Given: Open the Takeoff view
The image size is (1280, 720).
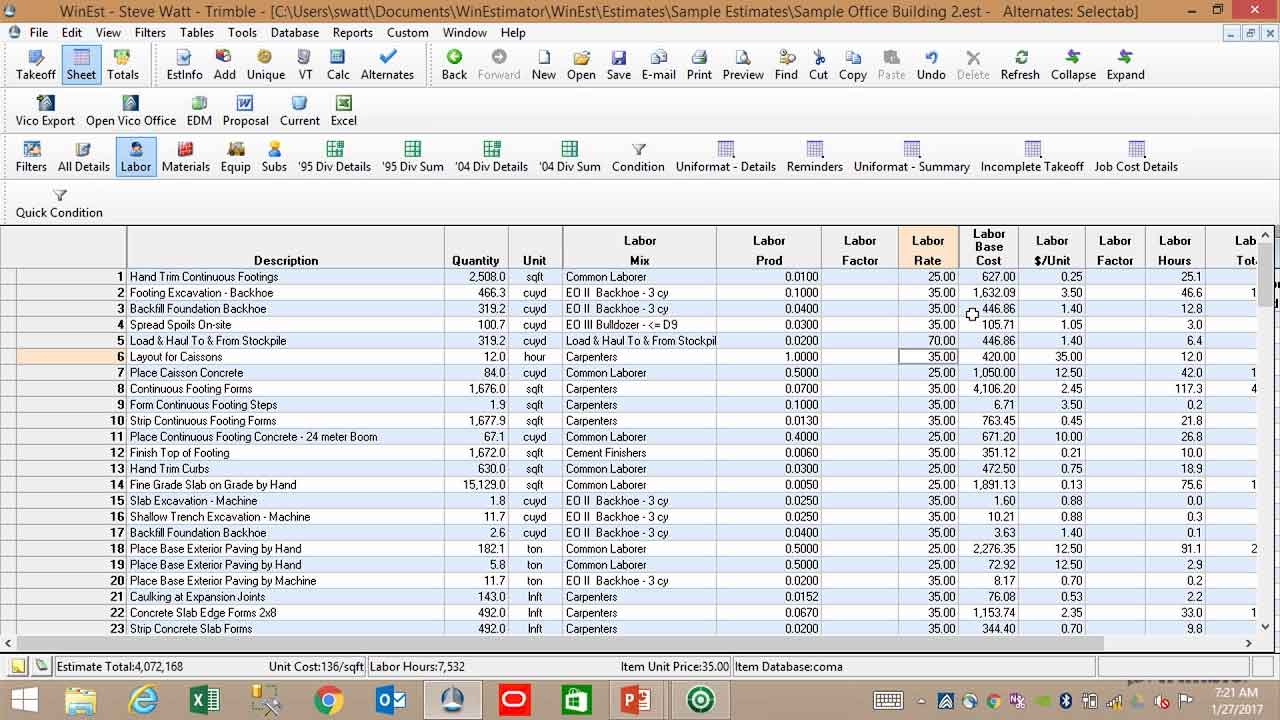Looking at the screenshot, I should click(36, 64).
